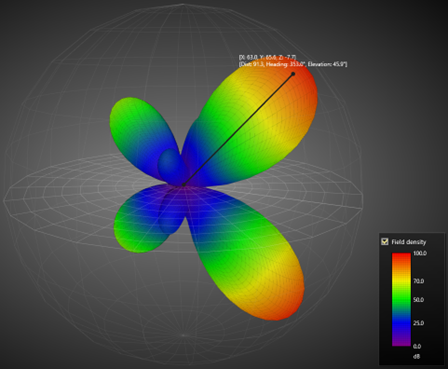Select the black data cursor endpoint on red lobe
Screen dimensions: 448x369
tap(293, 74)
